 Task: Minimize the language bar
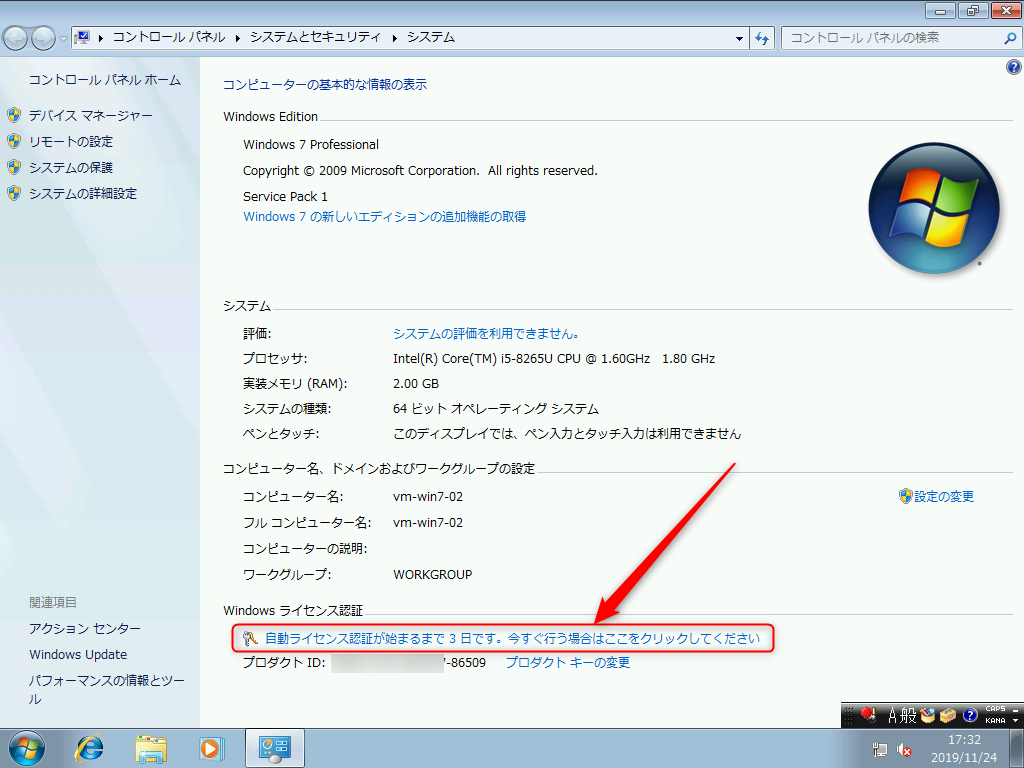(1016, 709)
